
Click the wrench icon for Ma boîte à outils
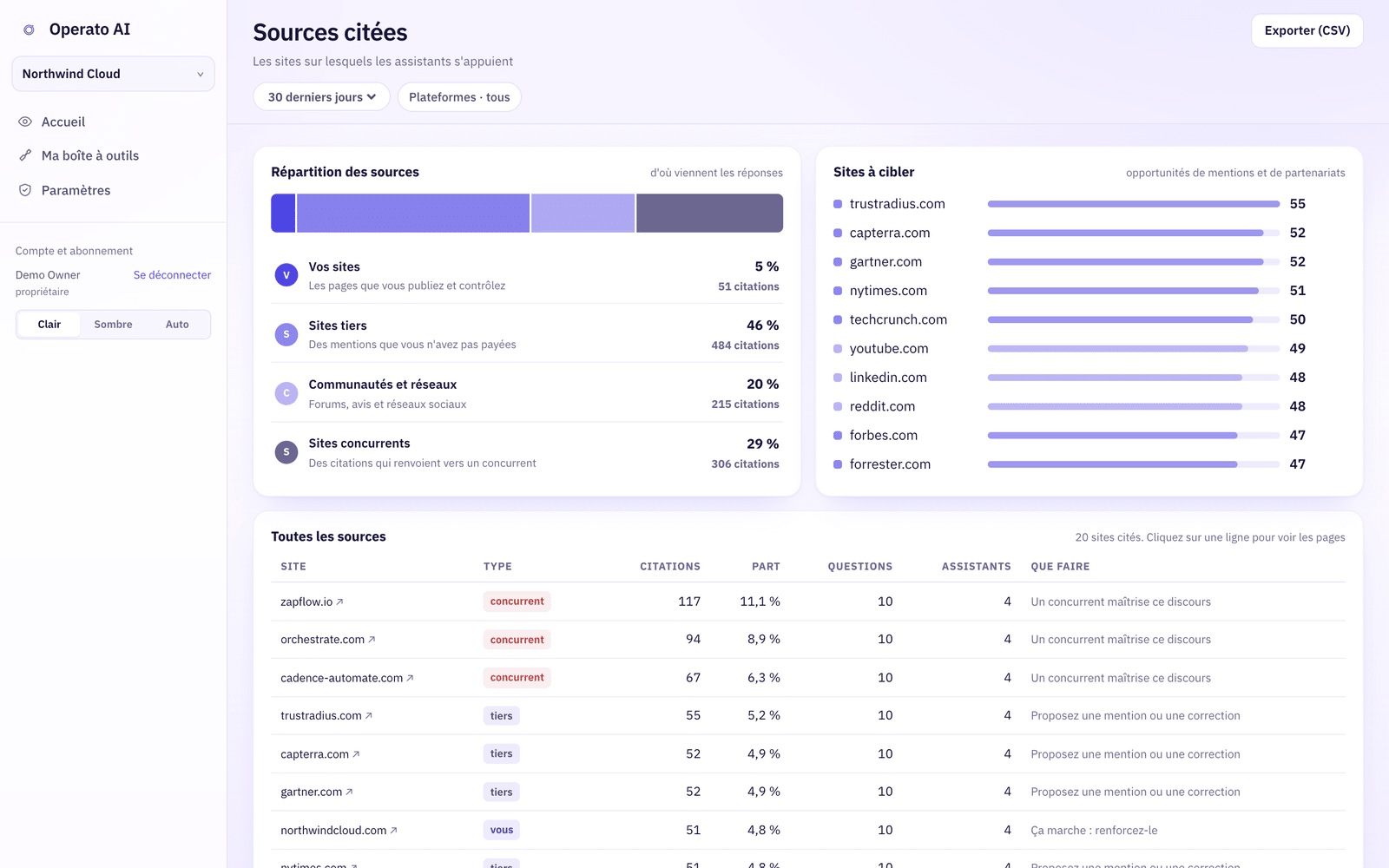(x=25, y=155)
